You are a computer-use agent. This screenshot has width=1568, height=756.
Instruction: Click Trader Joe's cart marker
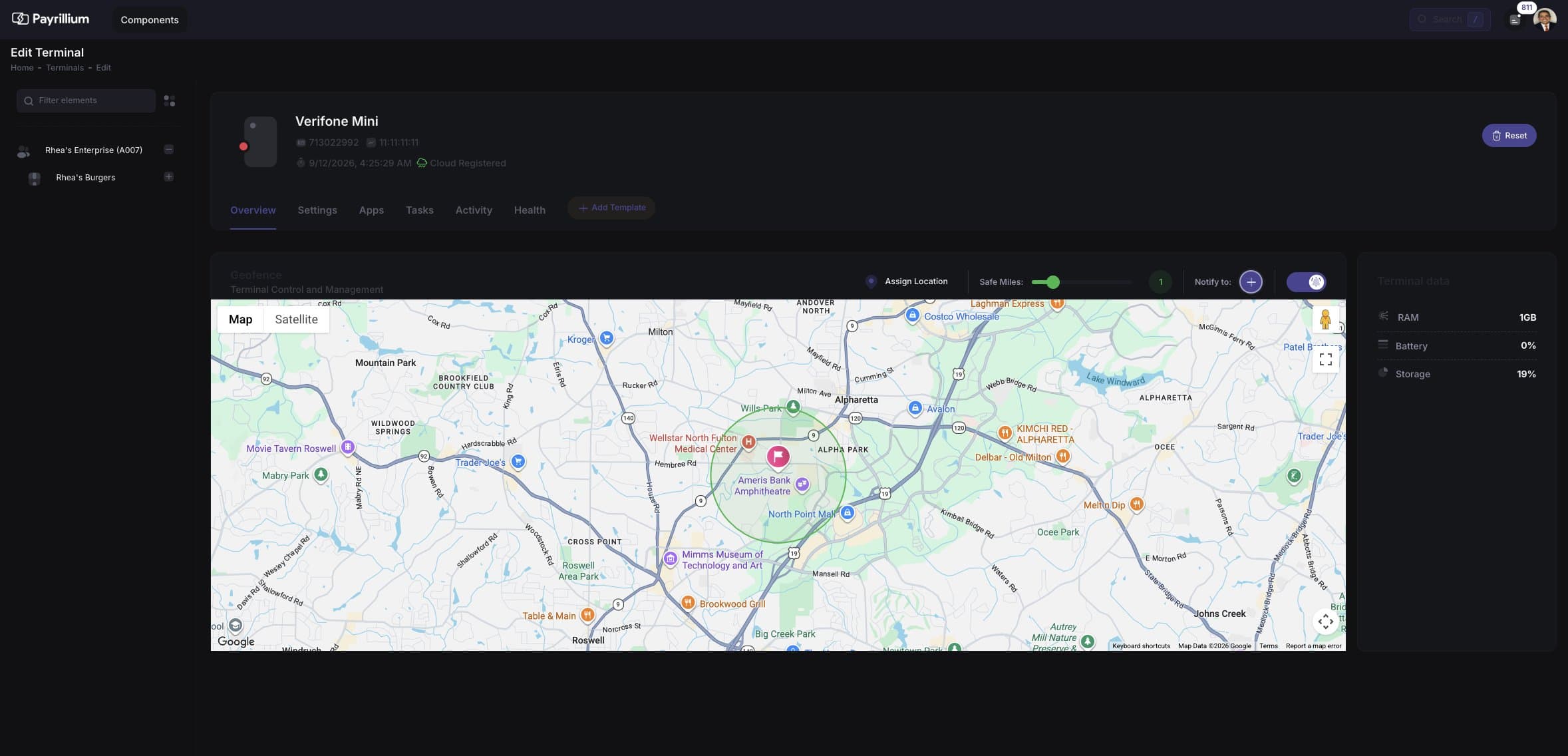pos(518,461)
